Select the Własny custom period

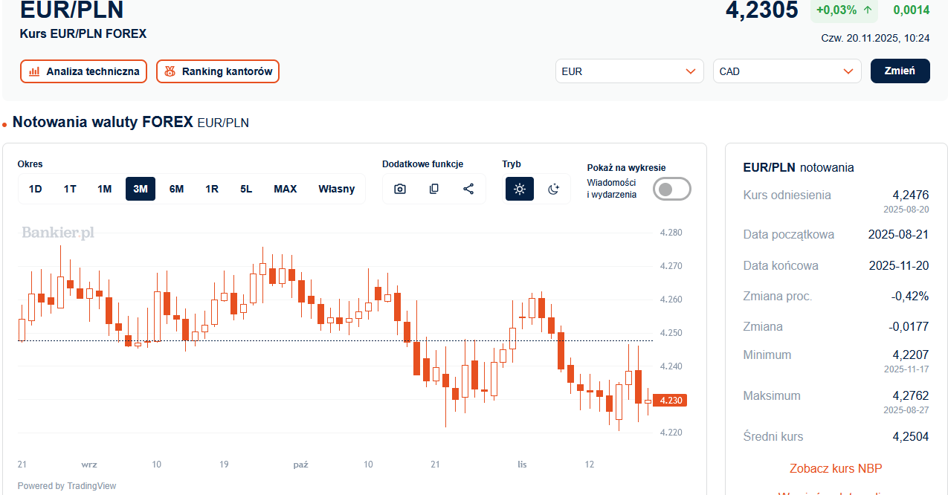(x=337, y=189)
